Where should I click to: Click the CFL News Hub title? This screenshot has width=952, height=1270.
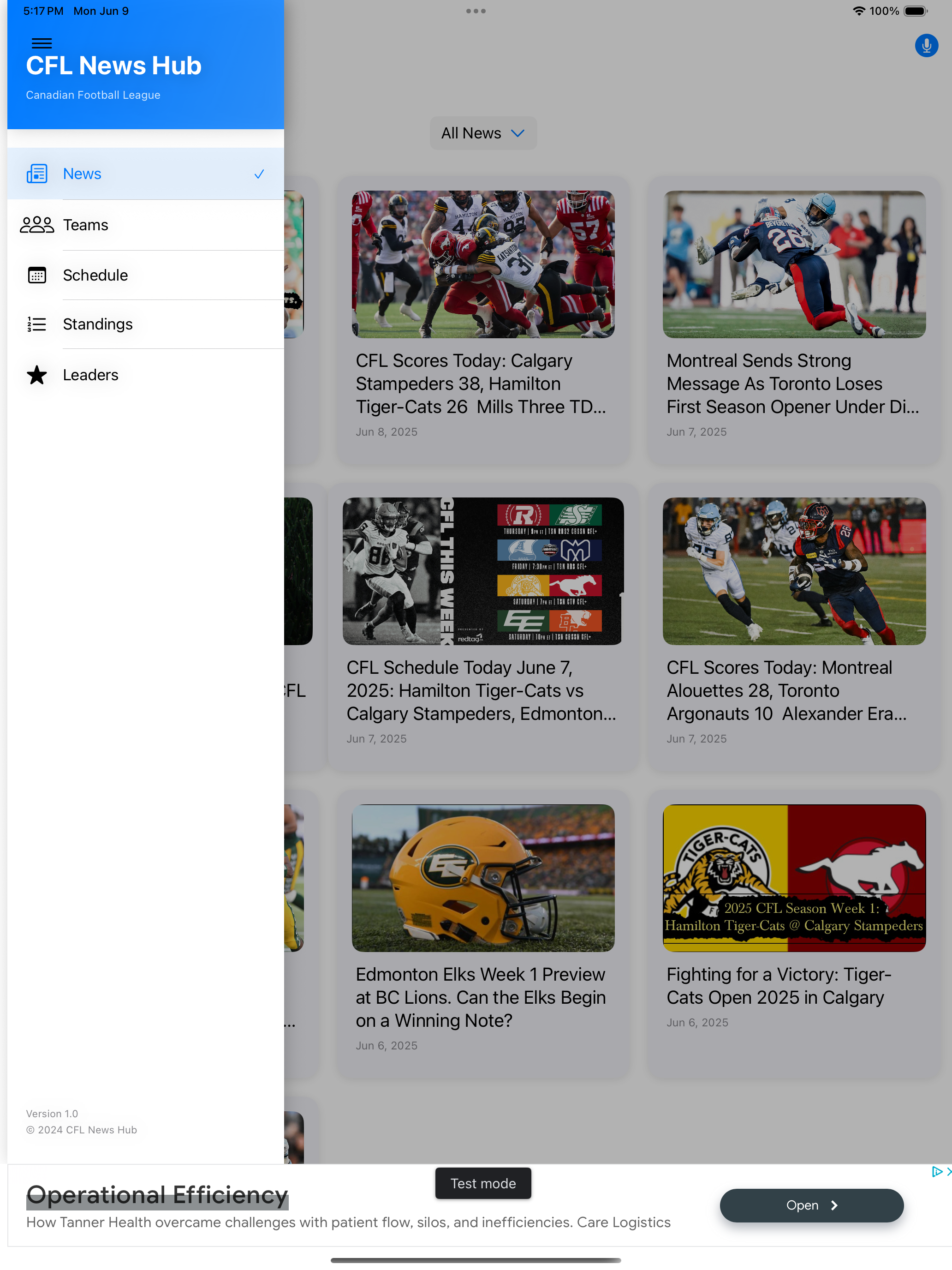pos(113,66)
